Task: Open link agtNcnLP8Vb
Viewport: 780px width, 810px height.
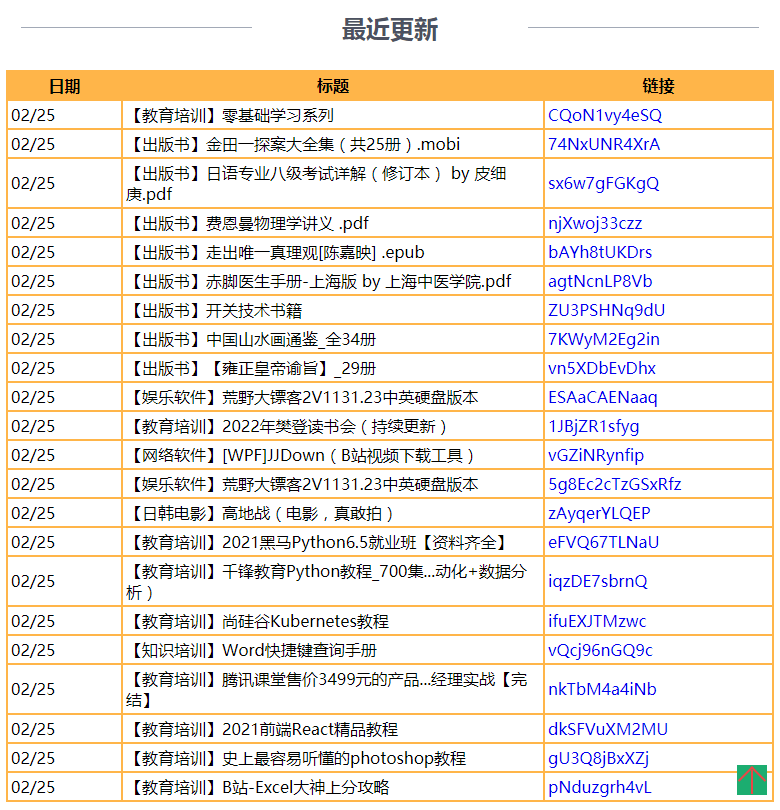Action: [x=600, y=281]
